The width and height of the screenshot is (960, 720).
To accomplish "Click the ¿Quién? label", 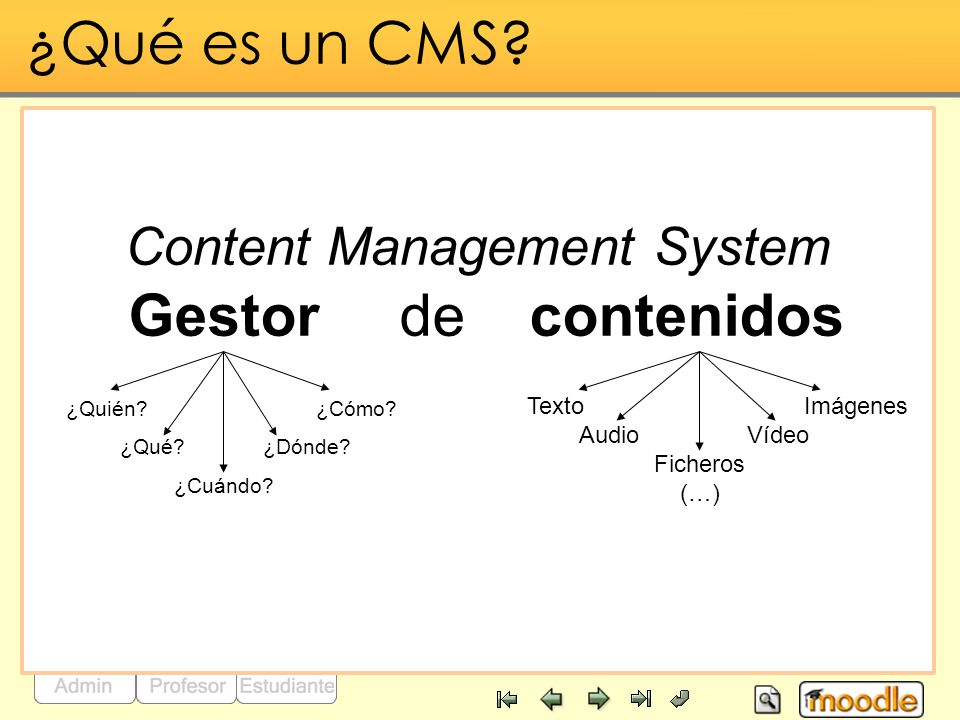I will tap(107, 410).
